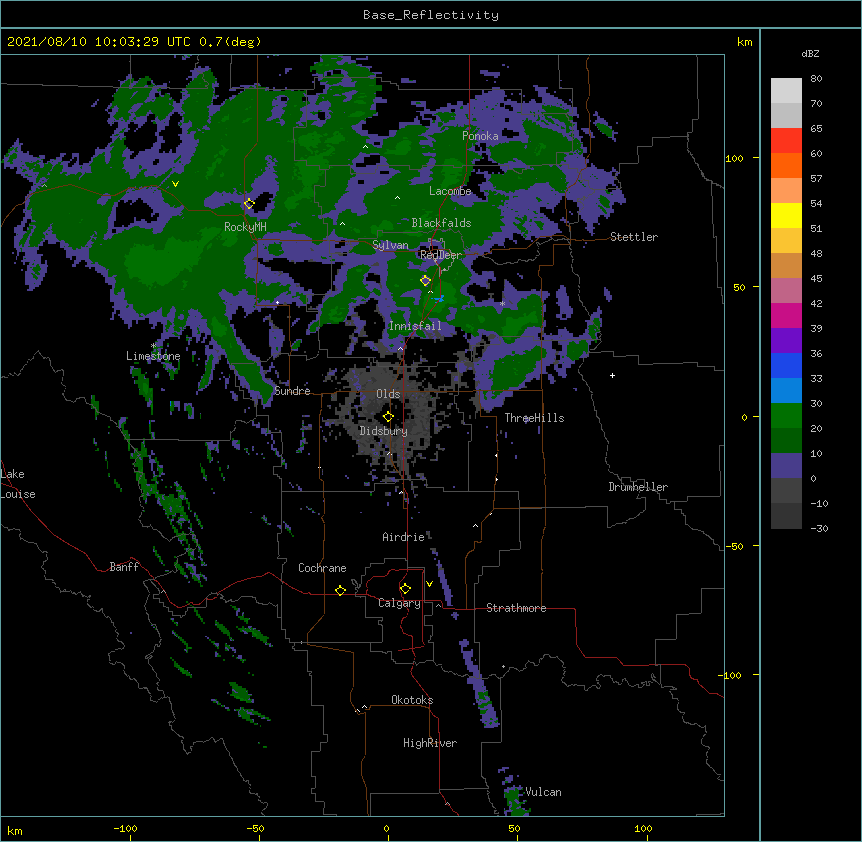Pick the orange 60–57 dBZ legend color

point(786,165)
